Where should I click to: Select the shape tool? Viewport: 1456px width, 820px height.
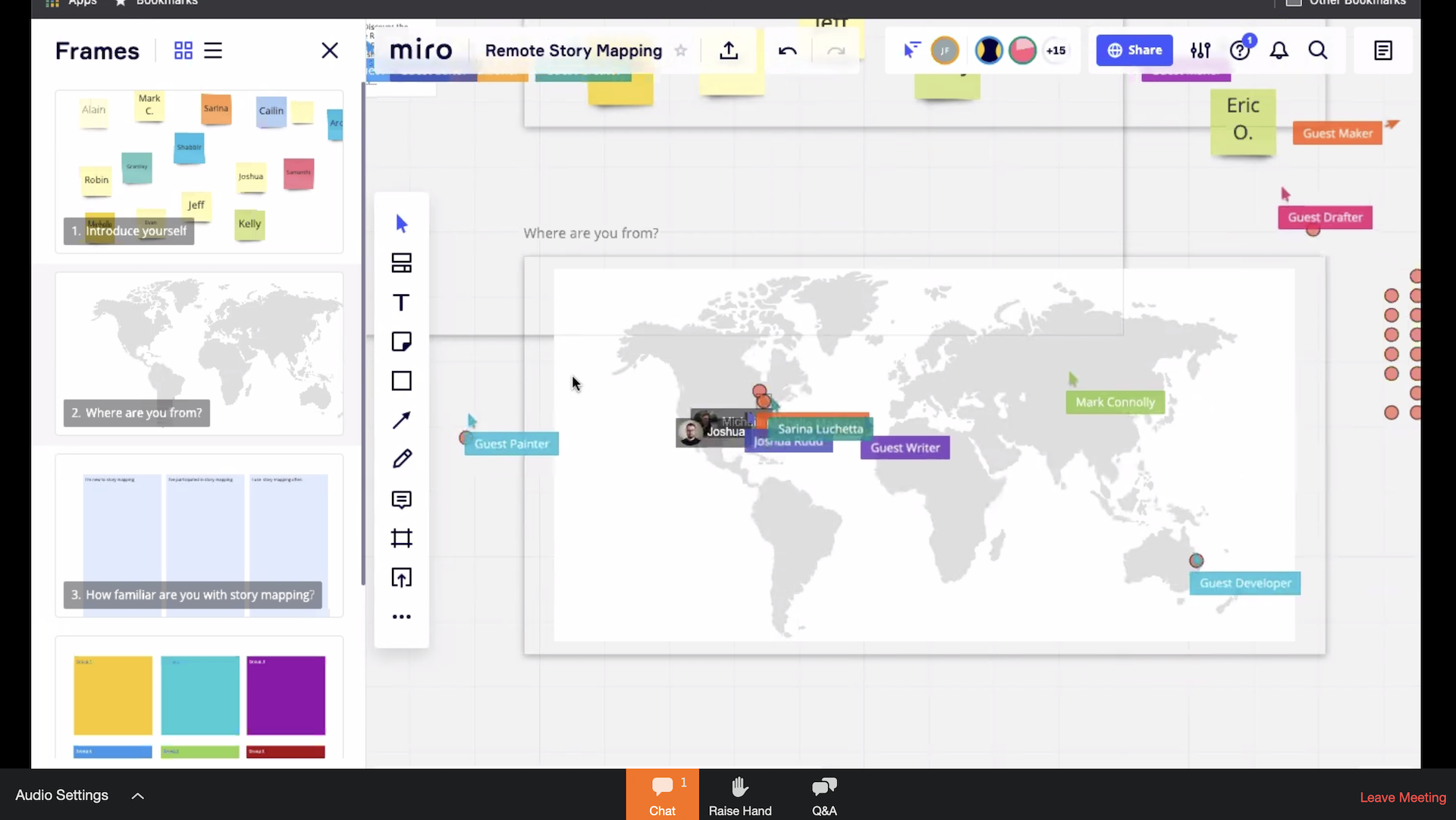[401, 381]
